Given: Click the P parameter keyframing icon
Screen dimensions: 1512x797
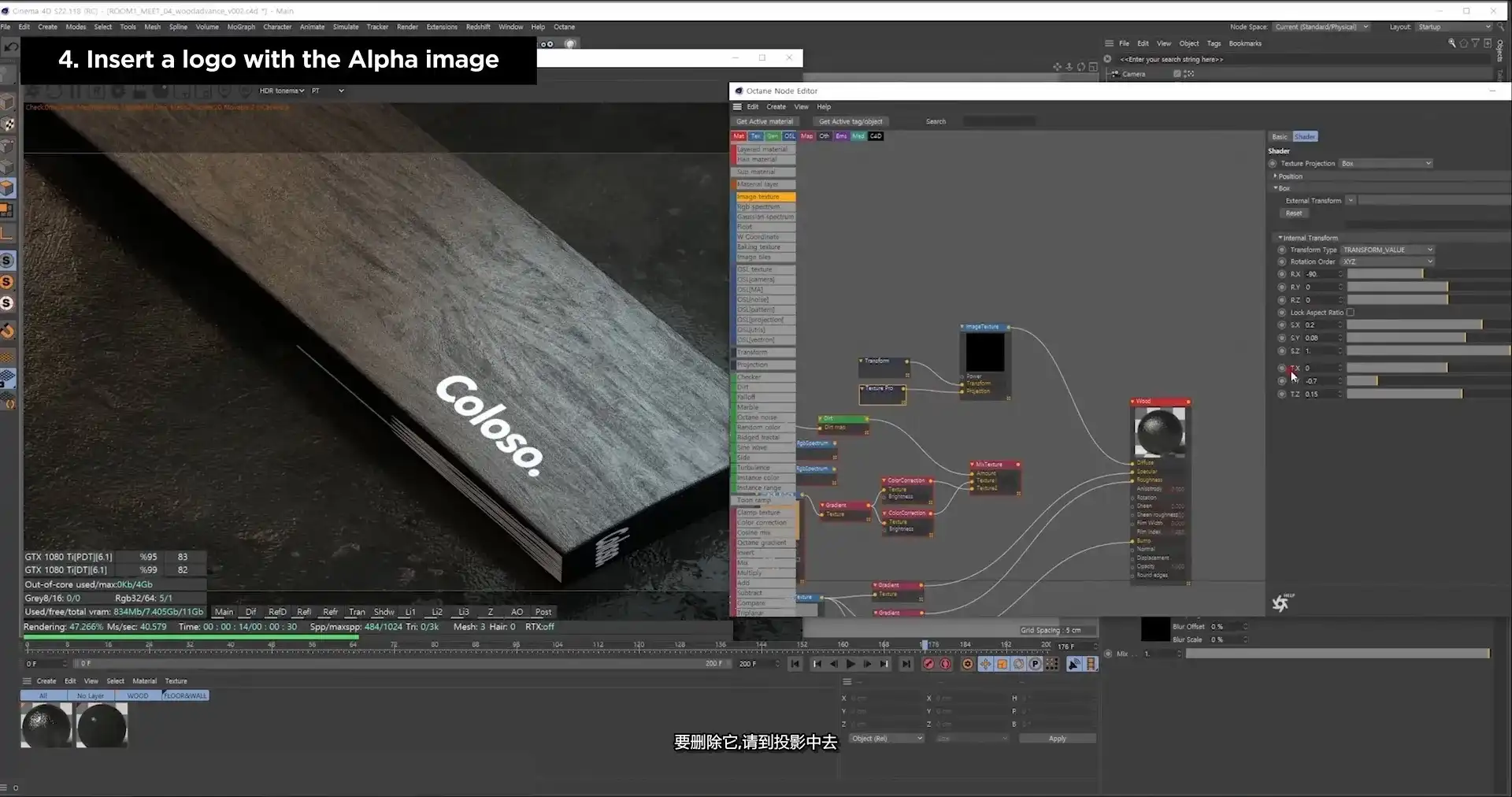Looking at the screenshot, I should tap(1035, 664).
